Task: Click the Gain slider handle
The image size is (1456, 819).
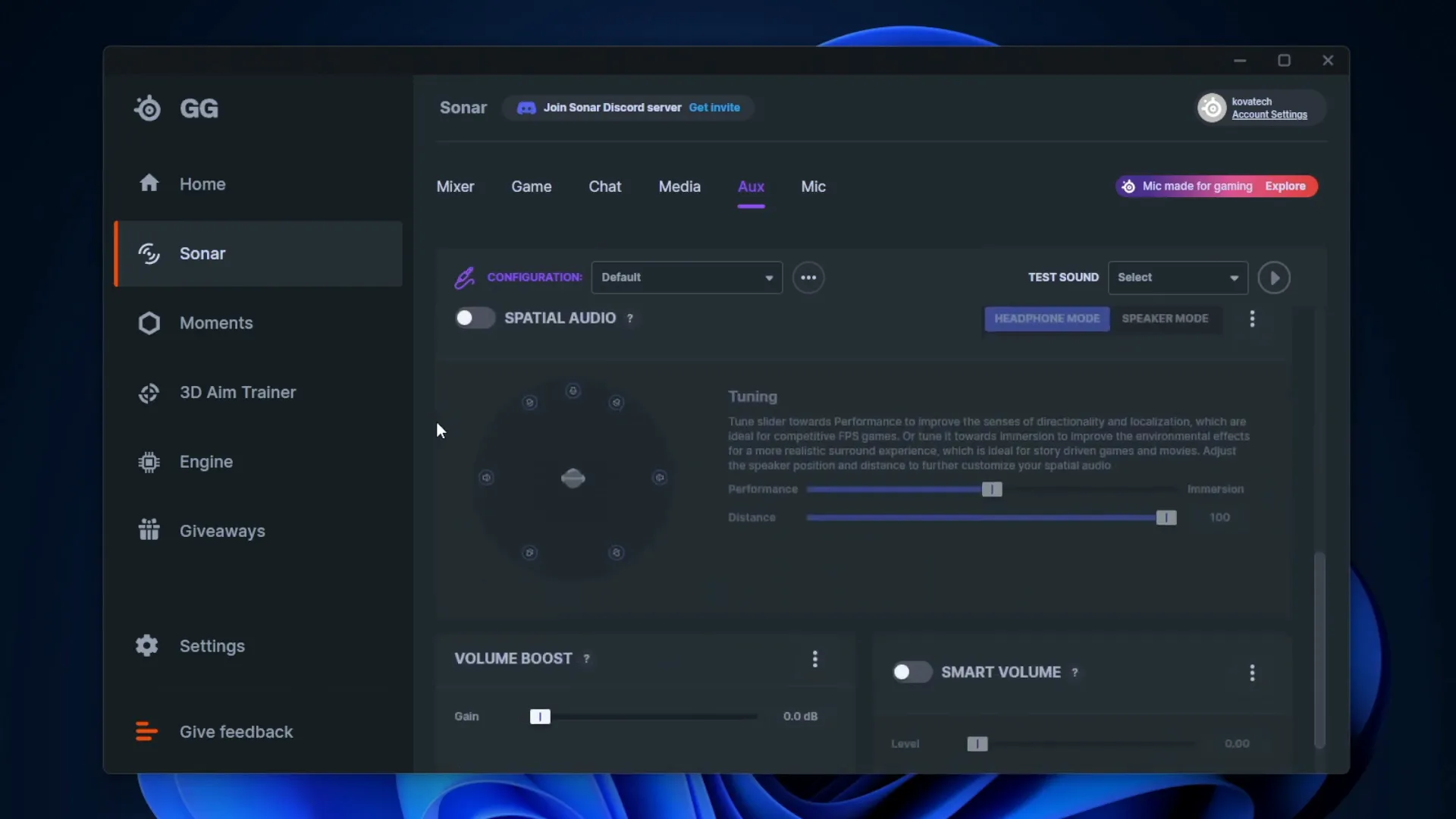Action: 540,717
